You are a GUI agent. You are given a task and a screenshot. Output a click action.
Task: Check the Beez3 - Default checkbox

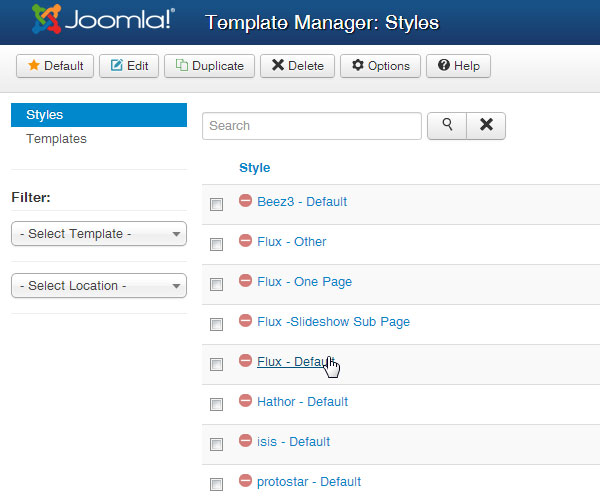(x=216, y=204)
